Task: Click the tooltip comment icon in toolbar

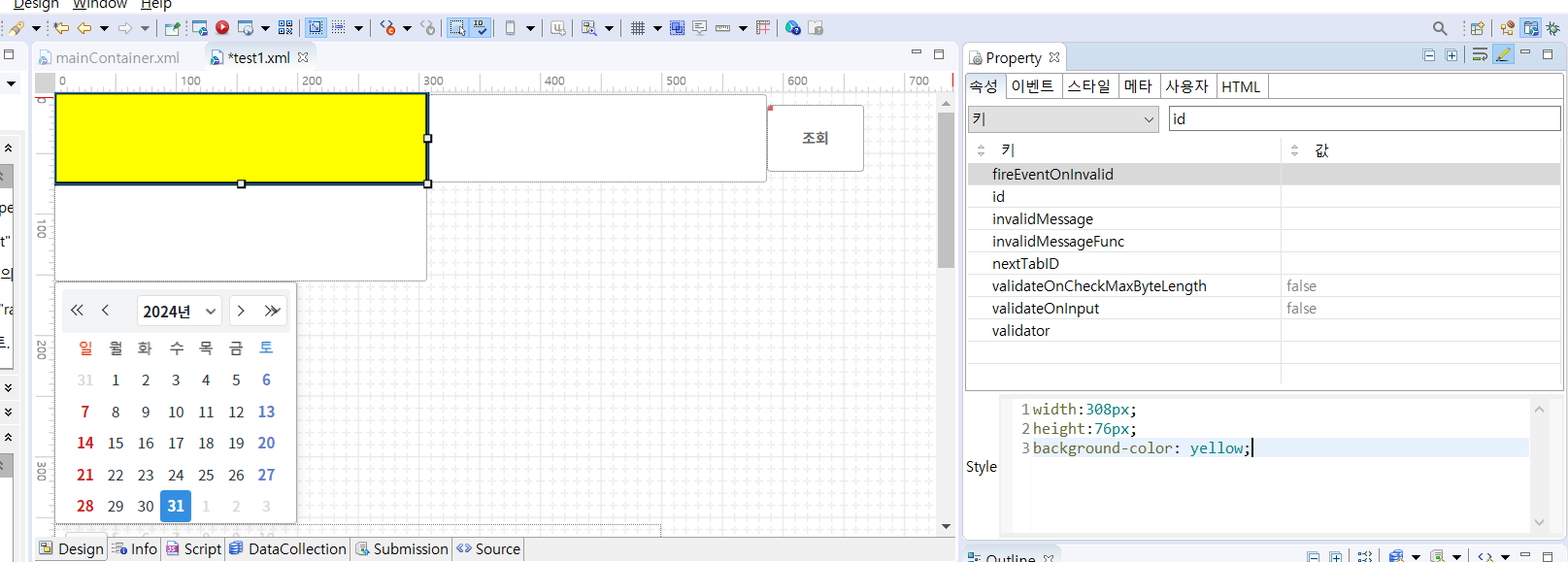Action: coord(700,28)
